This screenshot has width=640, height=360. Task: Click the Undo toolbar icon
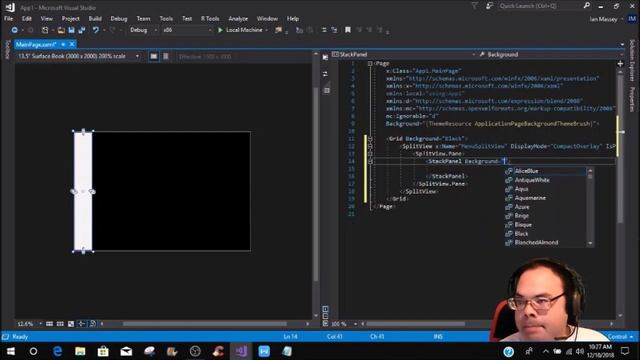(96, 30)
